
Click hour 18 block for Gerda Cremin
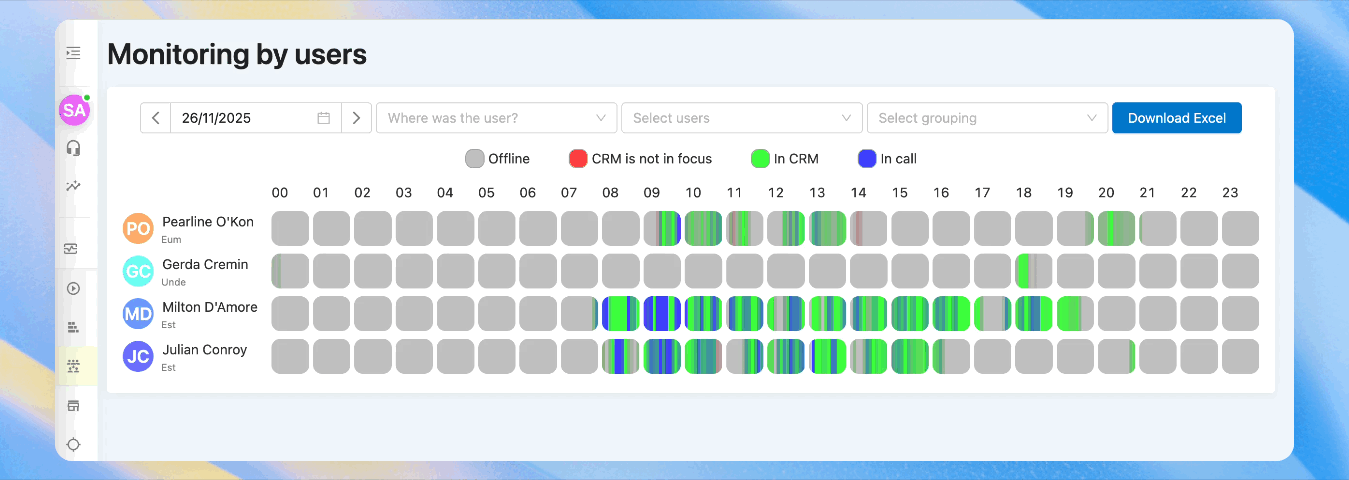pos(1034,271)
